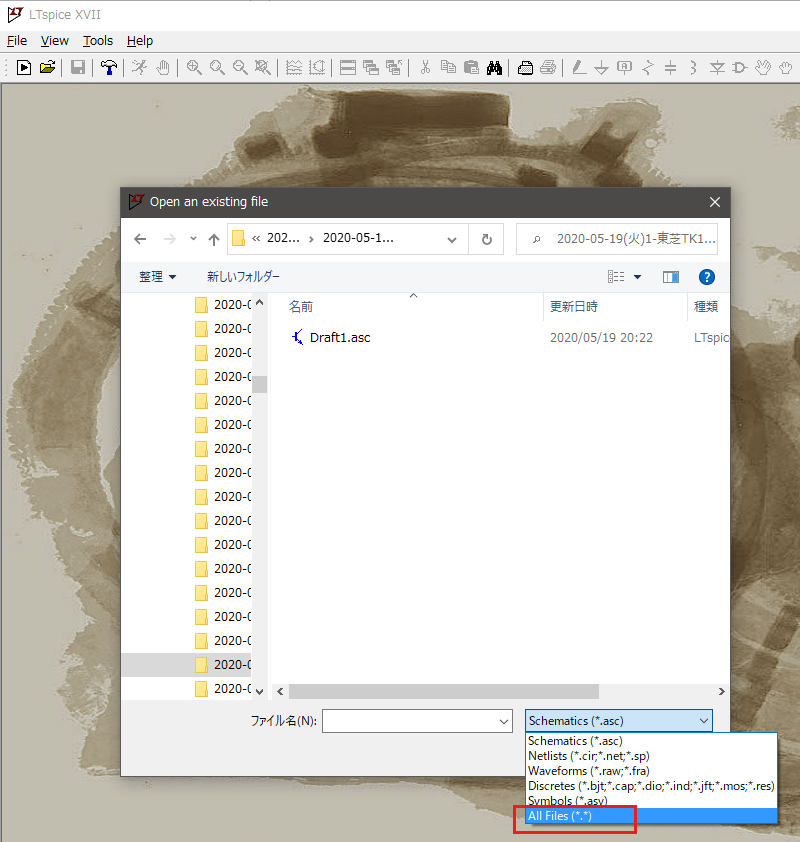The image size is (800, 842).
Task: Select the Place Diode tool
Action: point(717,68)
